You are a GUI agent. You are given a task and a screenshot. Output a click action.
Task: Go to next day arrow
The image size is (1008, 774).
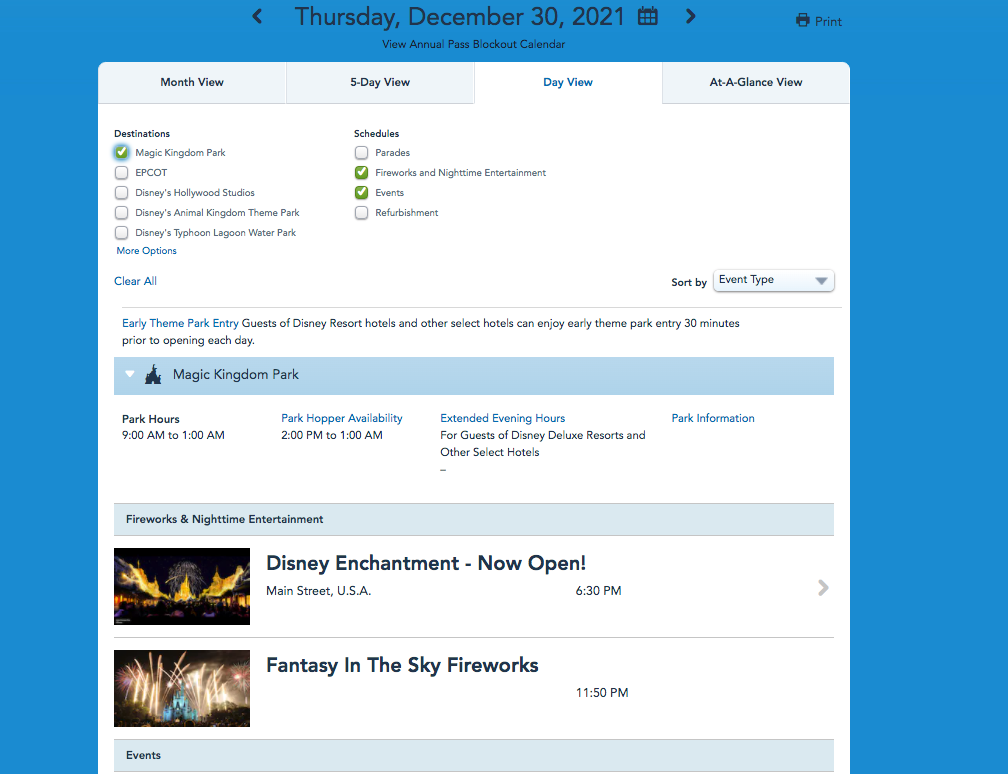[691, 16]
